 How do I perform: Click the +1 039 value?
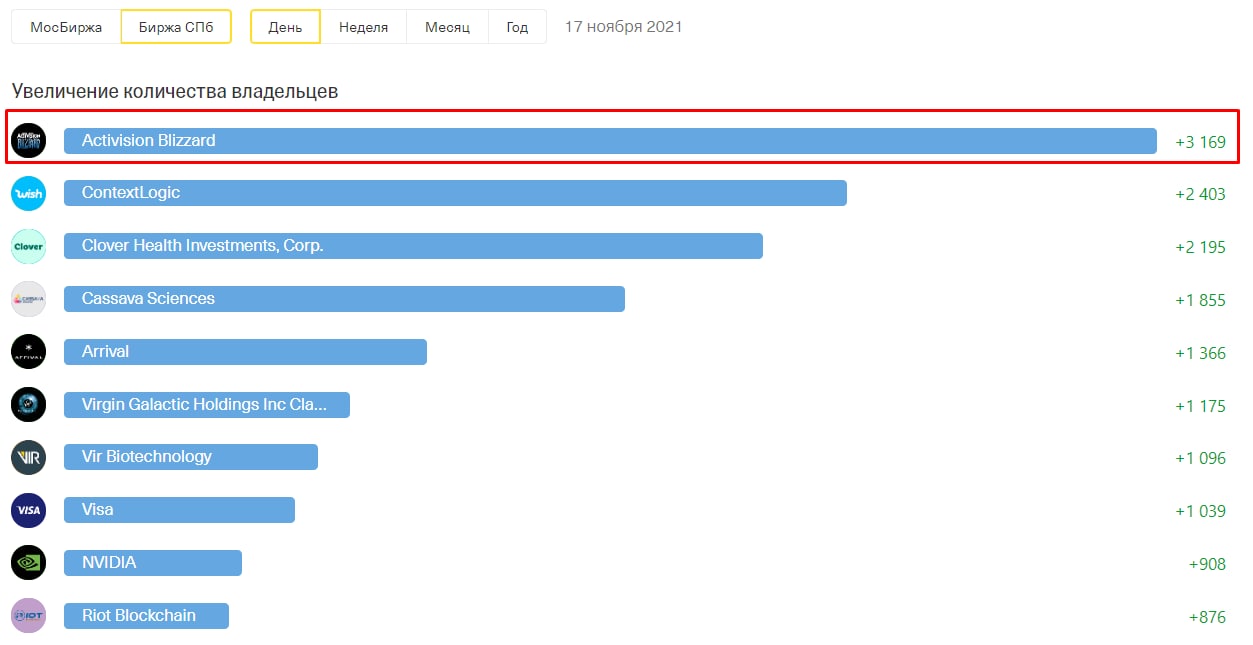click(x=1200, y=511)
